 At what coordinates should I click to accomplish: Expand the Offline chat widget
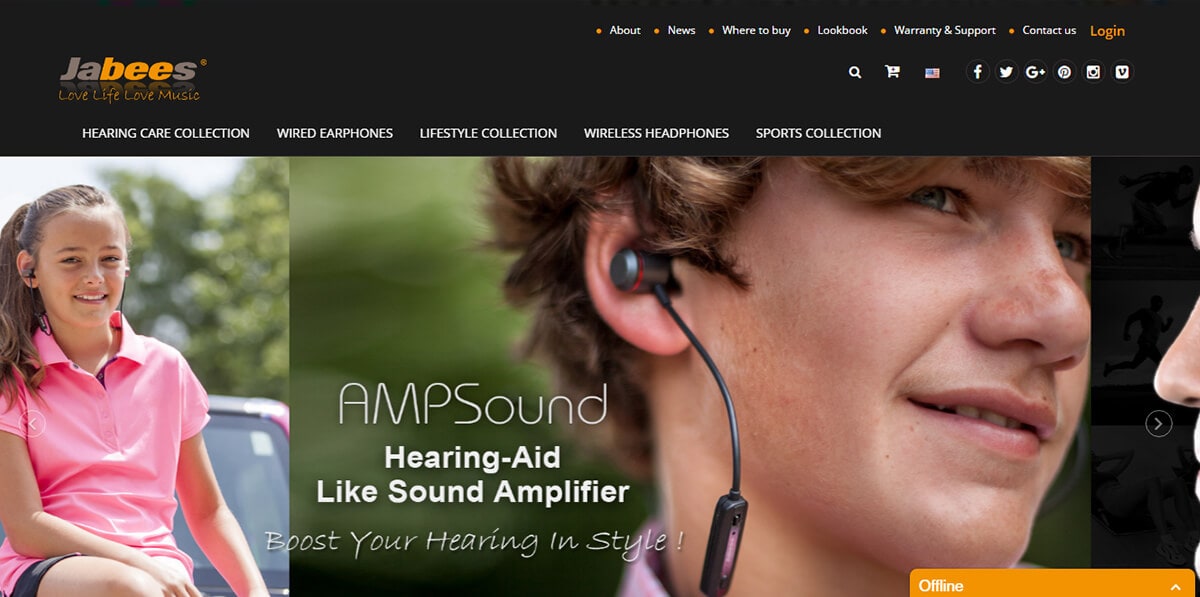pyautogui.click(x=1053, y=584)
